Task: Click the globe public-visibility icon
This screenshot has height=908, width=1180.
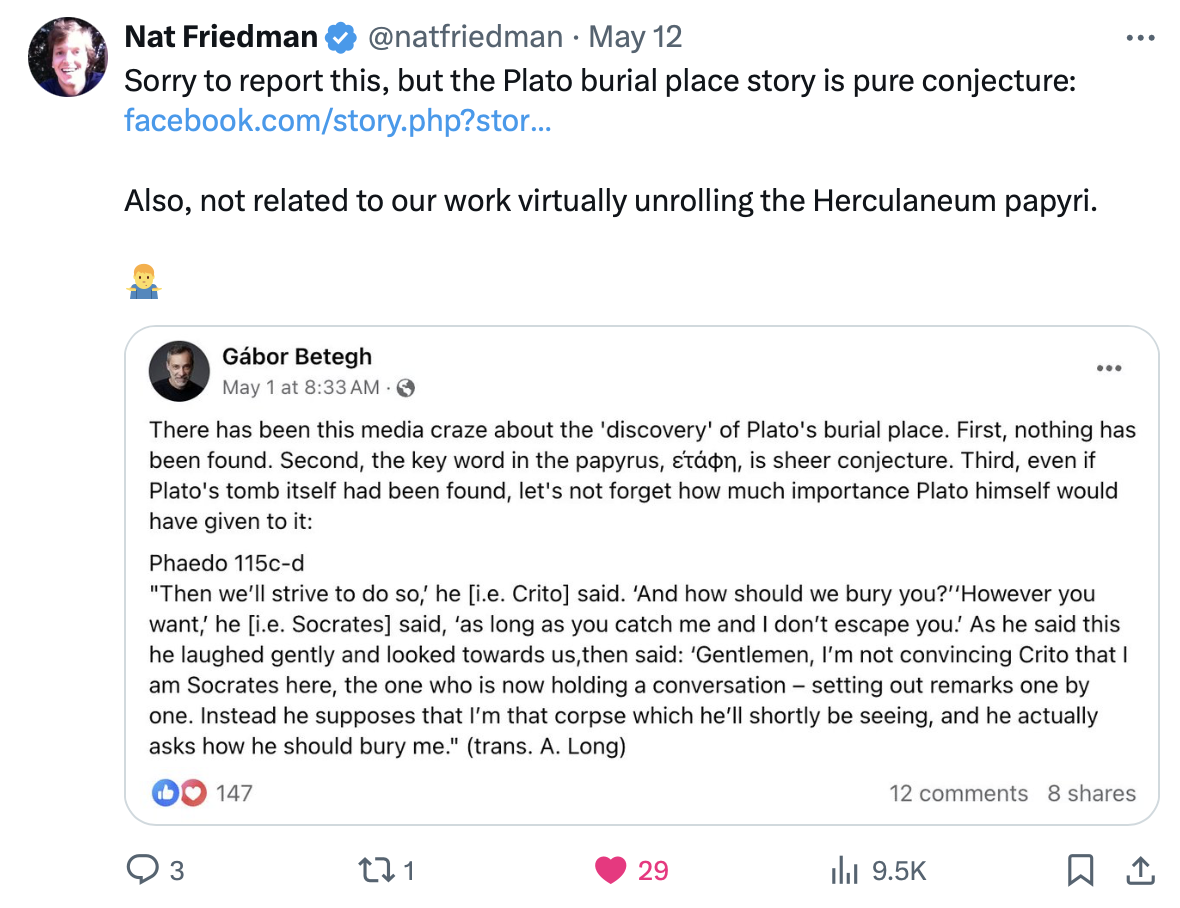Action: coord(406,387)
